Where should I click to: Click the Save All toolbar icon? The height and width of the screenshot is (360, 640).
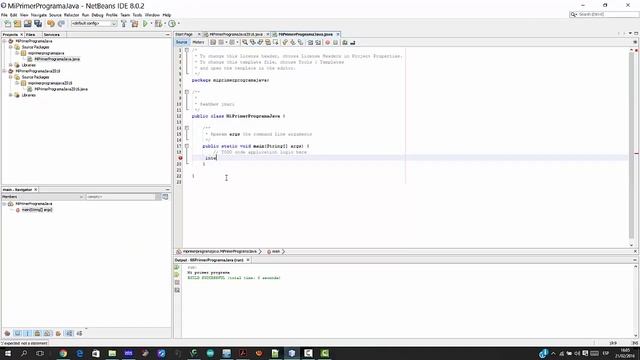pyautogui.click(x=38, y=24)
